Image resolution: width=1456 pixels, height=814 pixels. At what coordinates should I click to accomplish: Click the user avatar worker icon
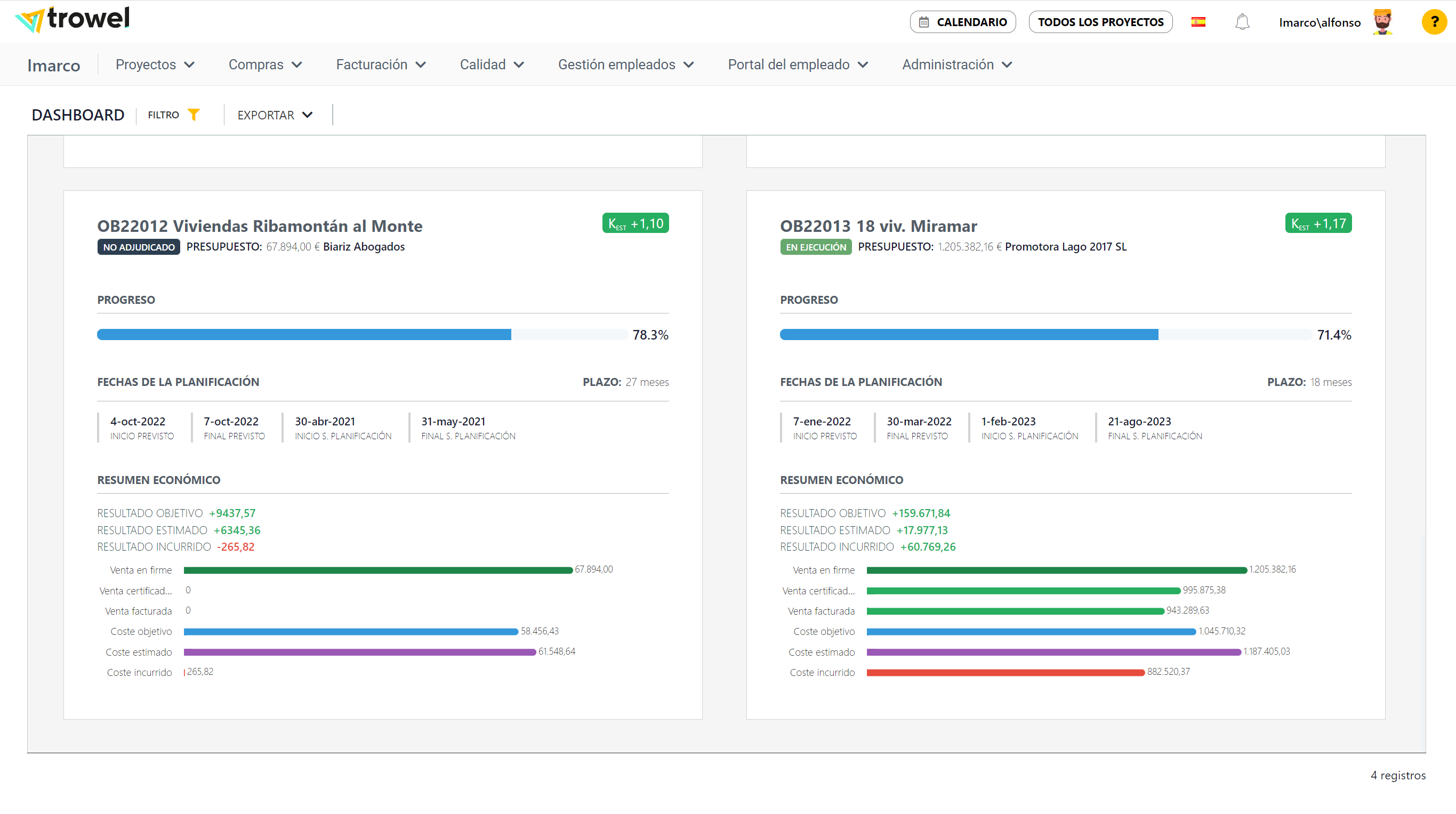pyautogui.click(x=1382, y=22)
